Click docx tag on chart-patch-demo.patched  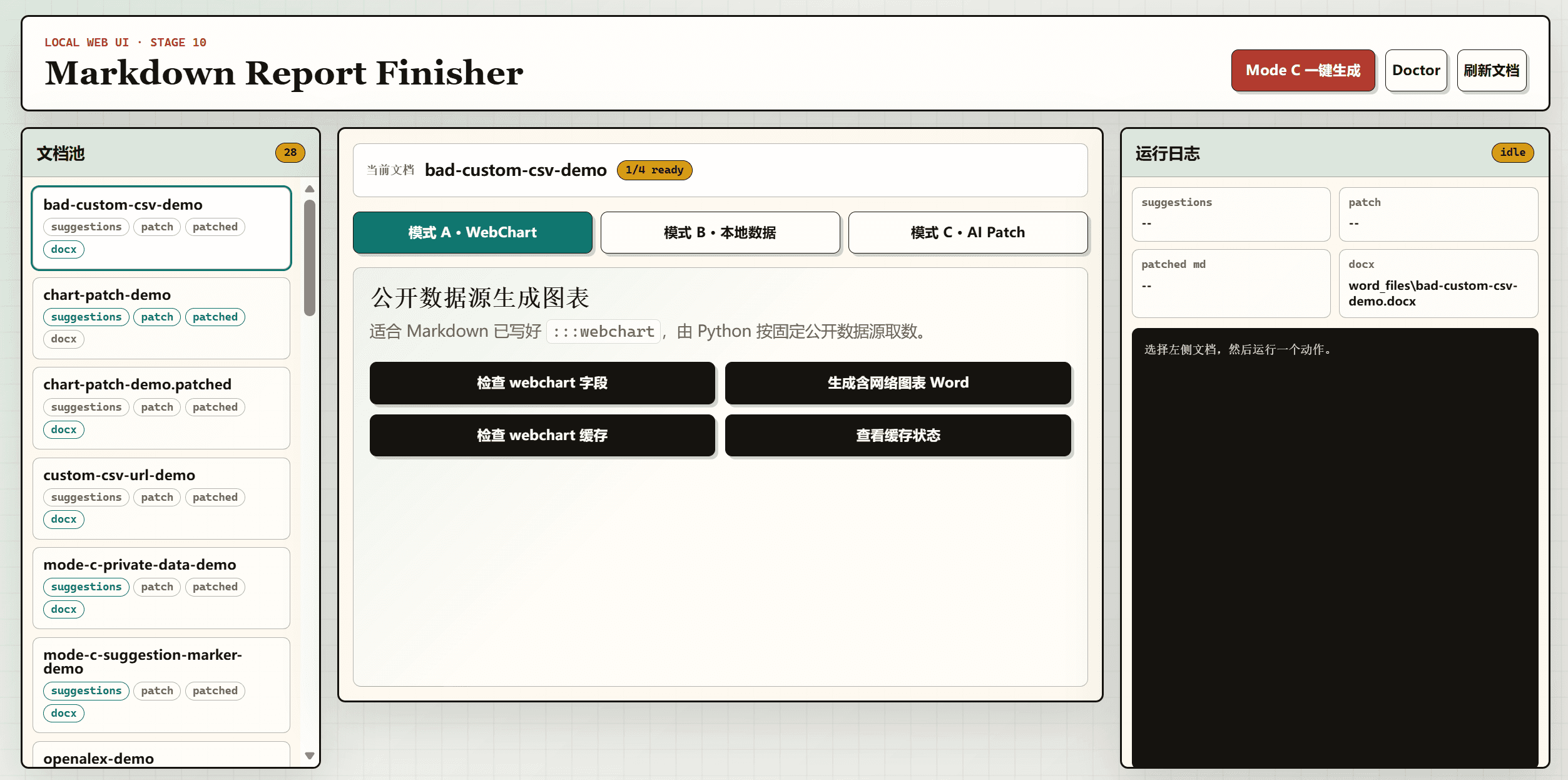click(64, 429)
